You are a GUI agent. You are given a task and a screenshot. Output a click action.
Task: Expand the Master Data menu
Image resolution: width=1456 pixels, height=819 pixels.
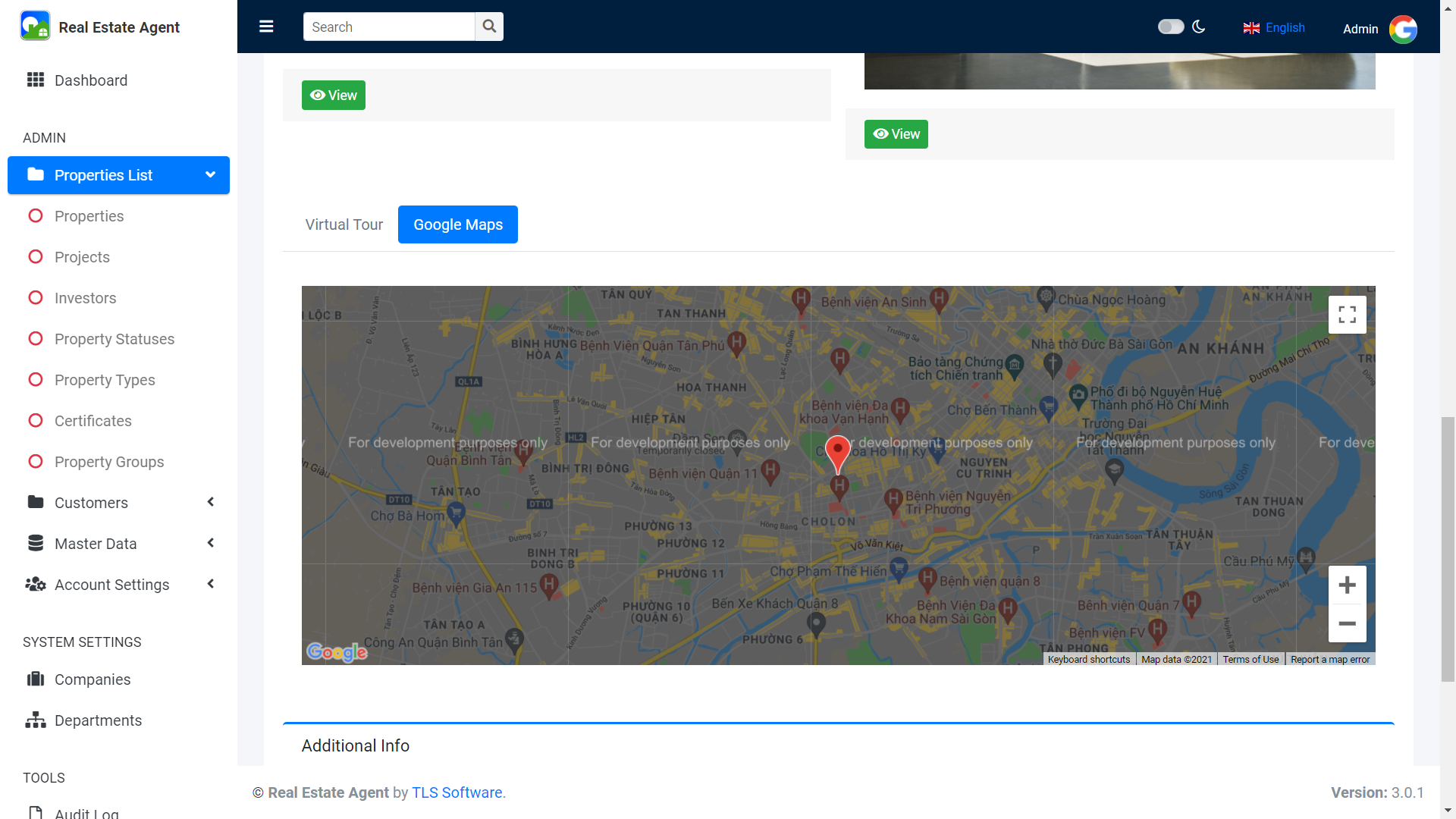(x=96, y=544)
